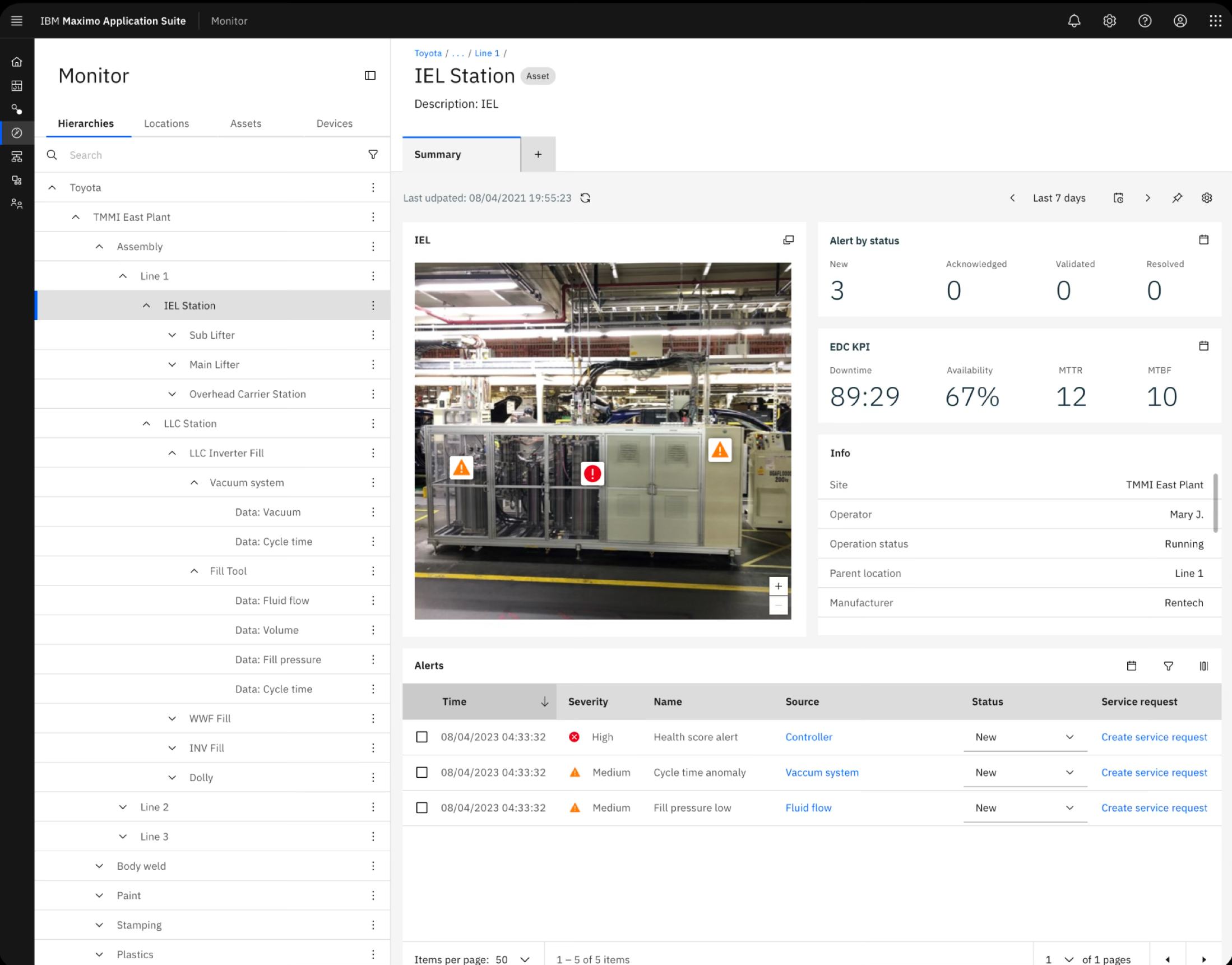Screen dimensions: 1232x965
Task: Tick the Fill pressure low row checkbox
Action: pos(422,808)
